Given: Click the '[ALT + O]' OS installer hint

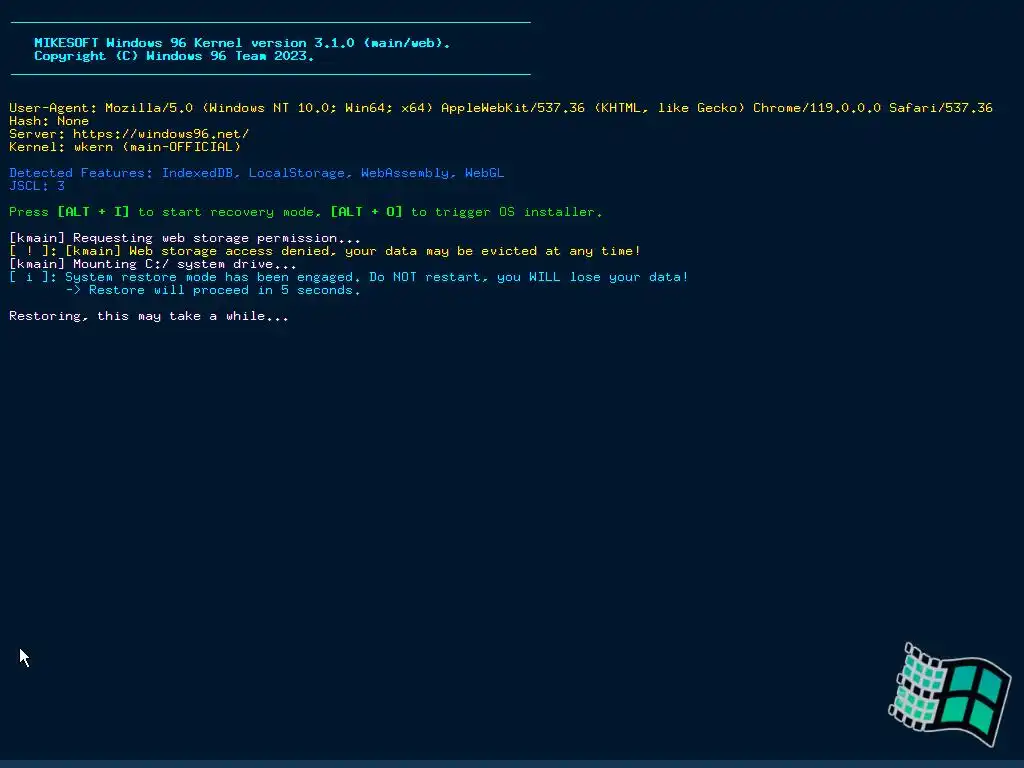Looking at the screenshot, I should point(366,212).
